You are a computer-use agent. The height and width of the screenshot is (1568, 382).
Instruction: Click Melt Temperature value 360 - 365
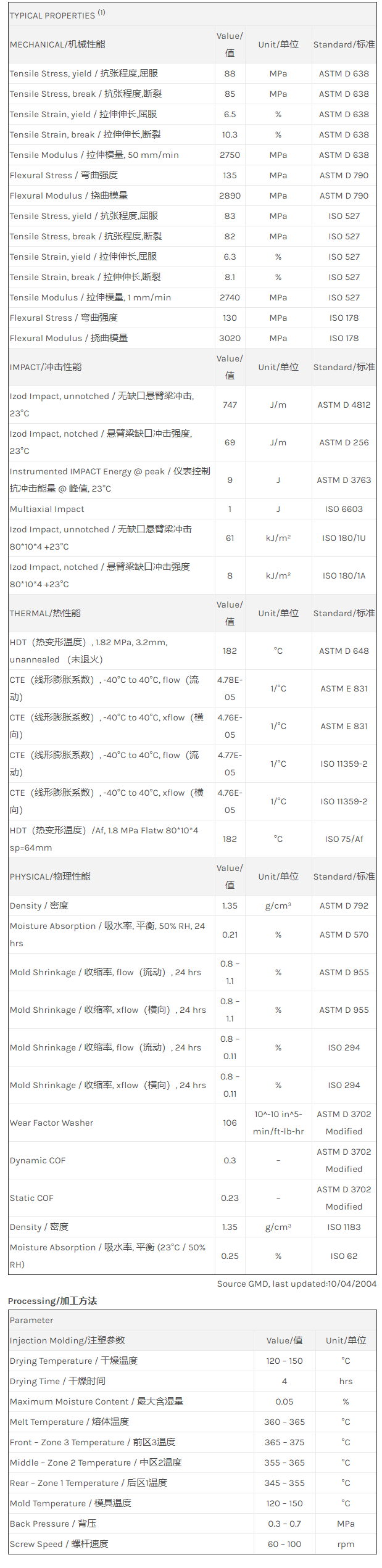[284, 1422]
